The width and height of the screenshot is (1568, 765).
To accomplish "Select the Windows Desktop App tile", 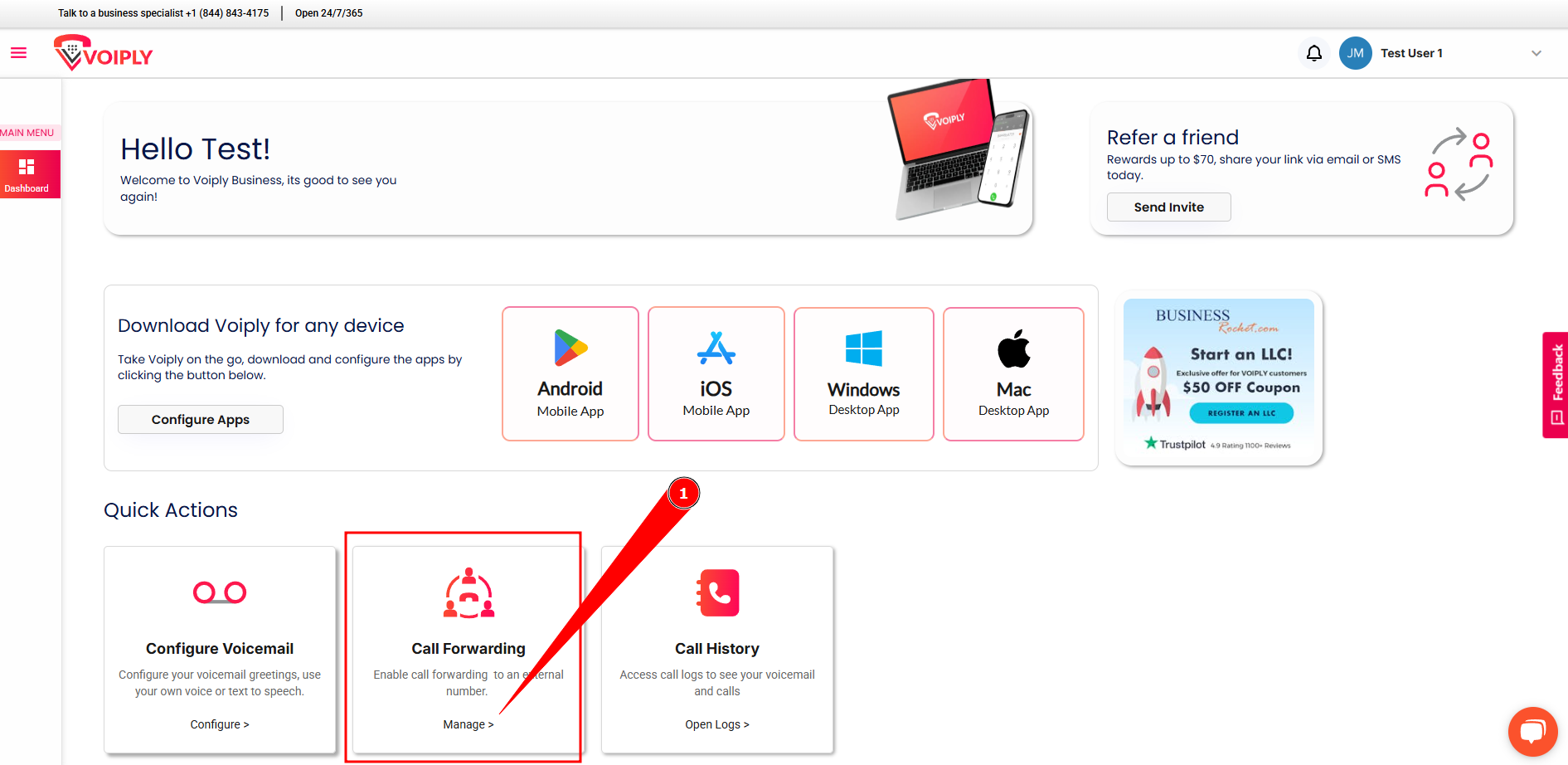I will [864, 373].
